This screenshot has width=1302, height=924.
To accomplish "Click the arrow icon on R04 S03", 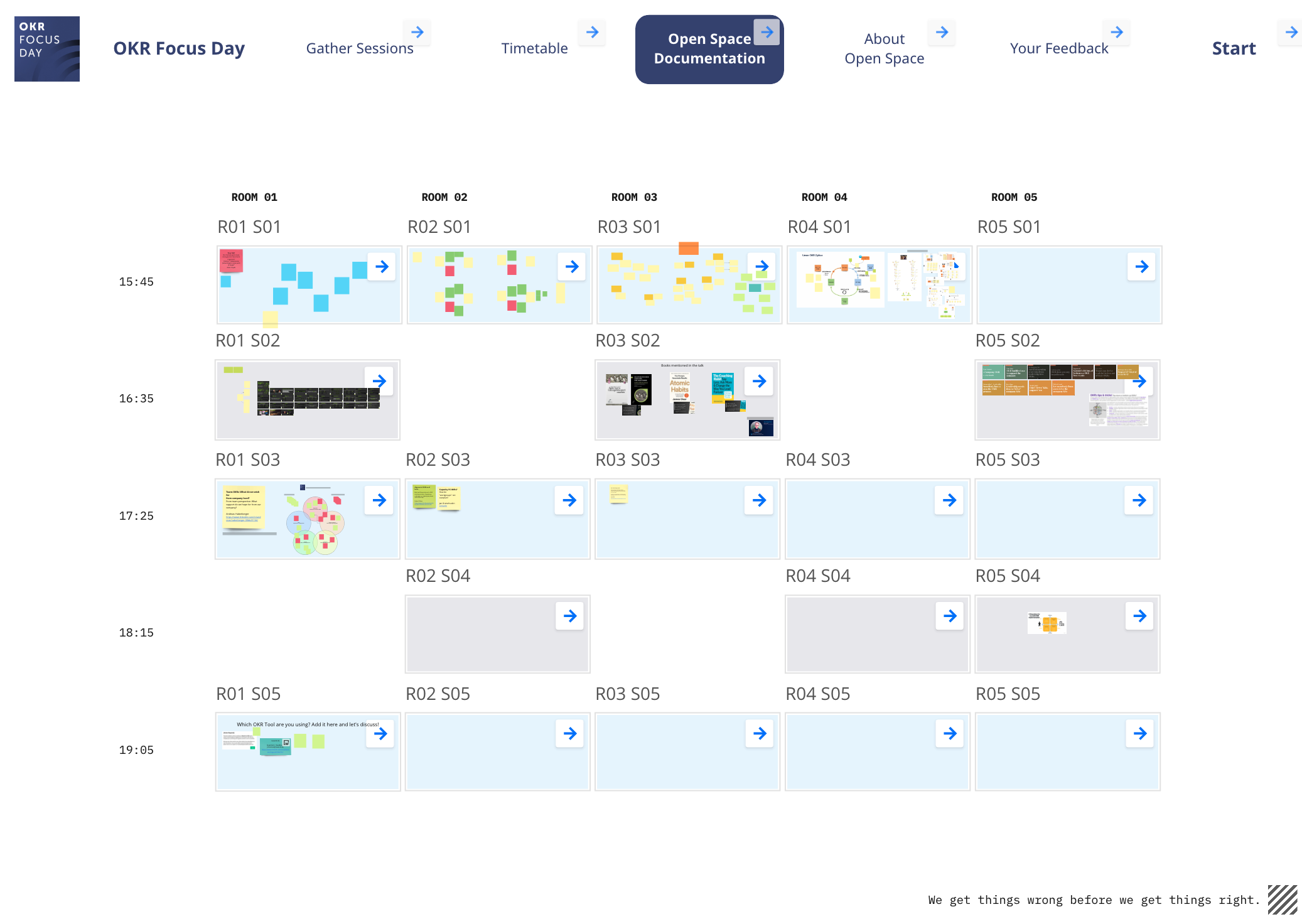I will (x=949, y=500).
